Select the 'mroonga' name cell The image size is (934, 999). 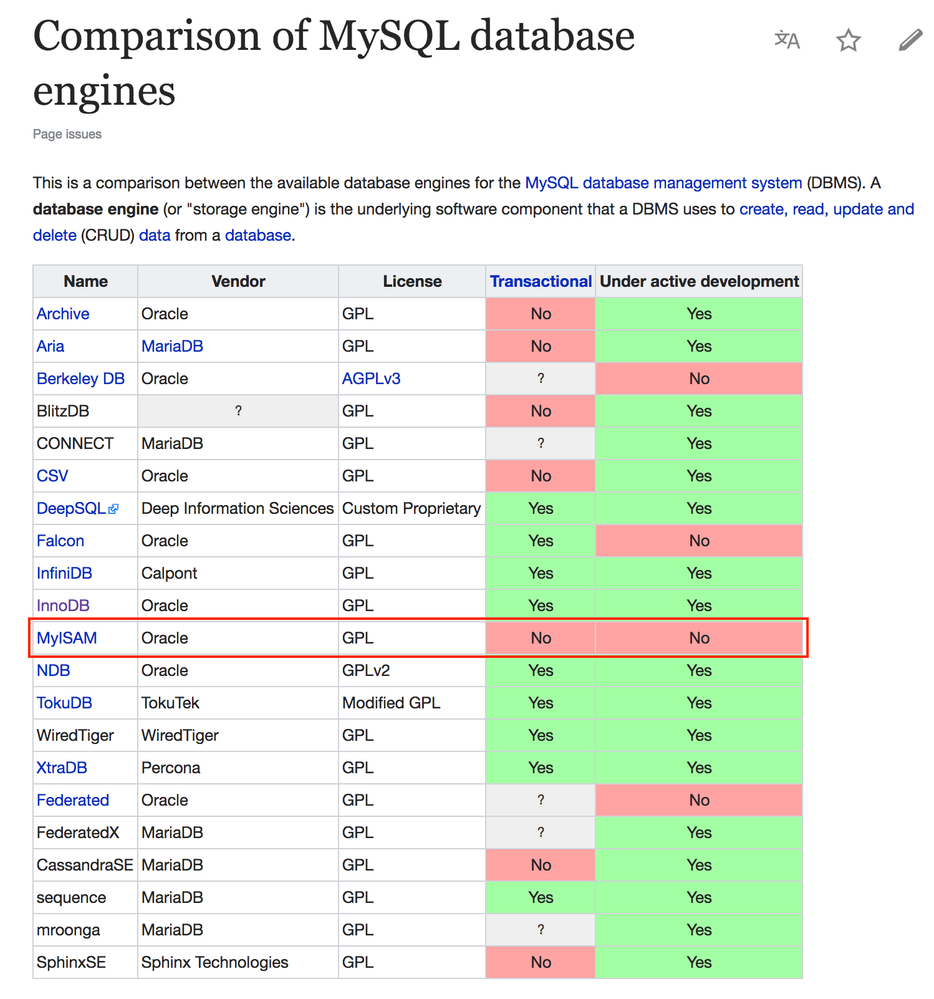(x=85, y=930)
